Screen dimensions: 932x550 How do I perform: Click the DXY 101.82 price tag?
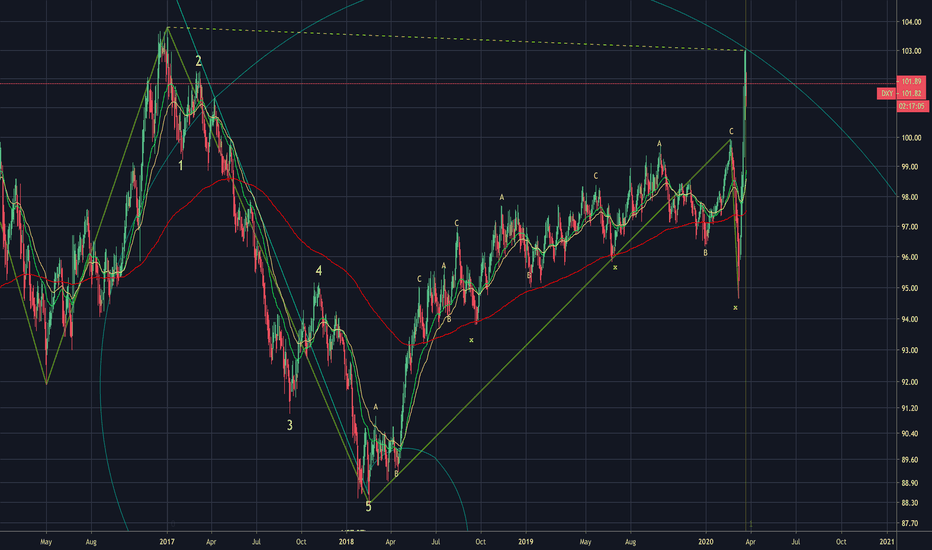coord(900,93)
